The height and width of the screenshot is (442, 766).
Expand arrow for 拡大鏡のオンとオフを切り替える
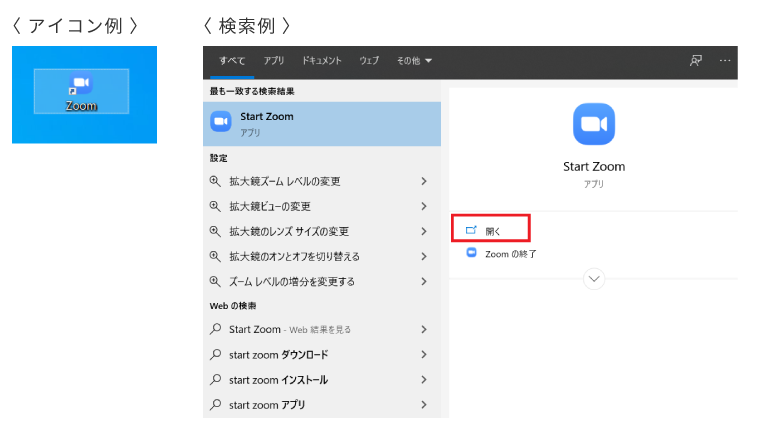click(424, 256)
